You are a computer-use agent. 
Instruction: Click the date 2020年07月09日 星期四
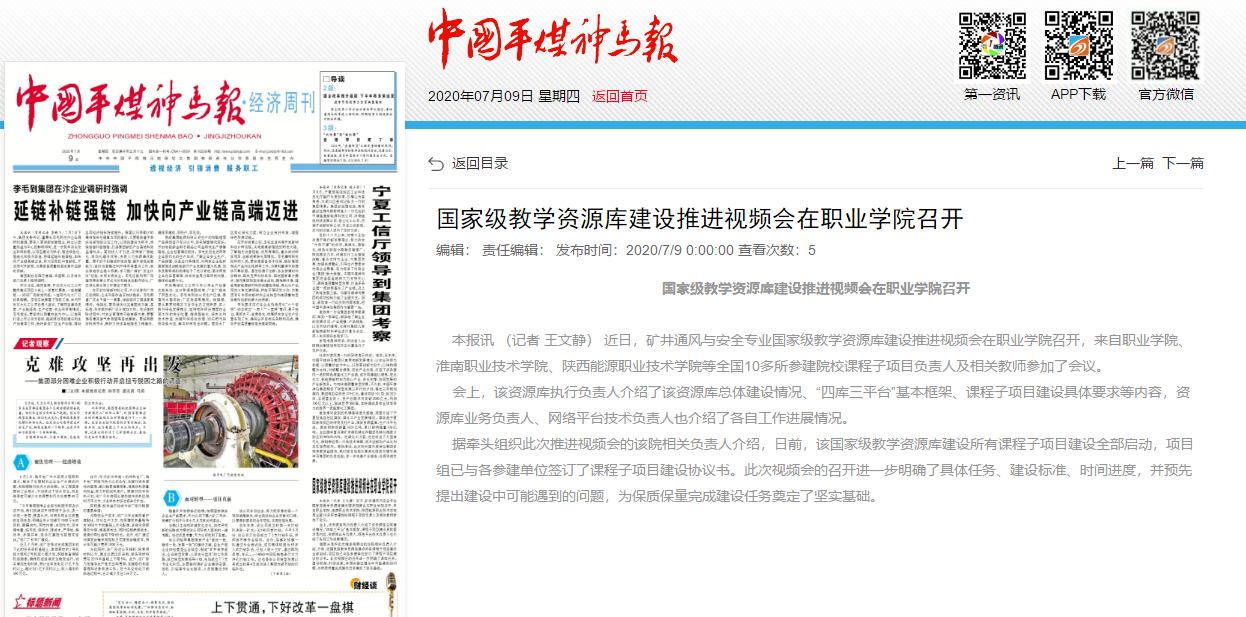point(504,96)
